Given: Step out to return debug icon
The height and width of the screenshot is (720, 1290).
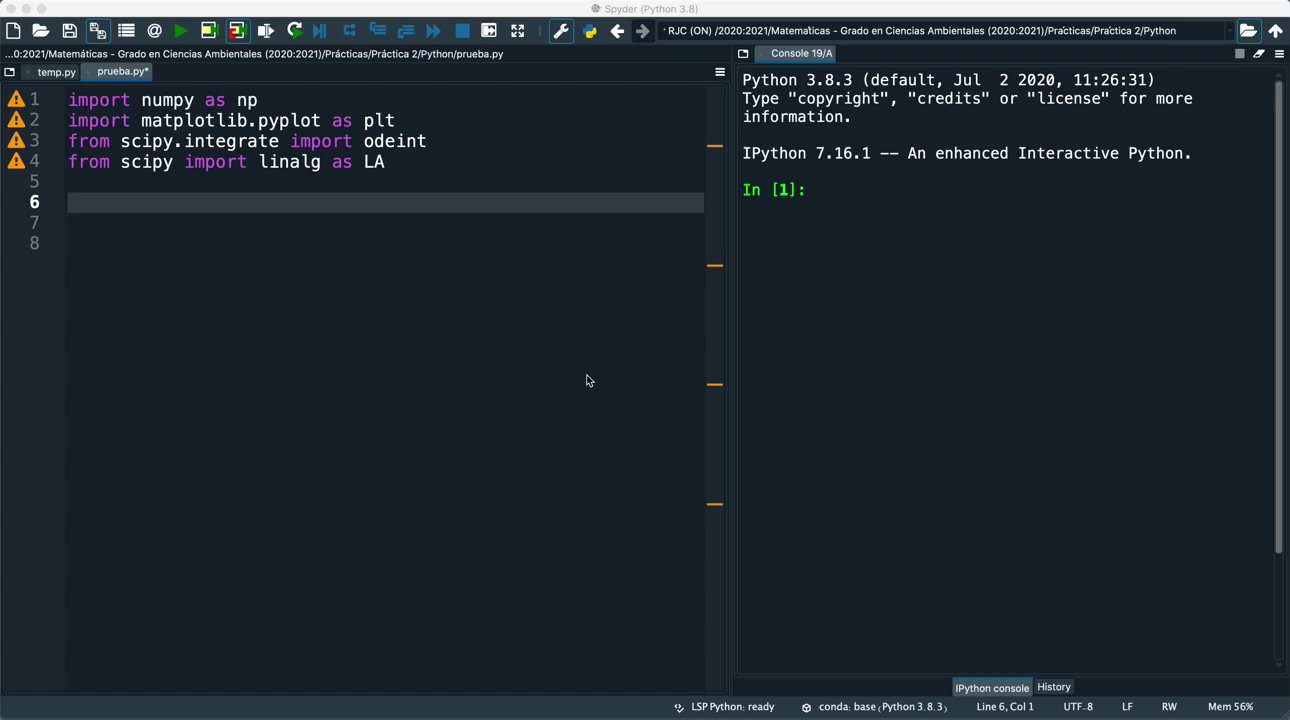Looking at the screenshot, I should [405, 31].
